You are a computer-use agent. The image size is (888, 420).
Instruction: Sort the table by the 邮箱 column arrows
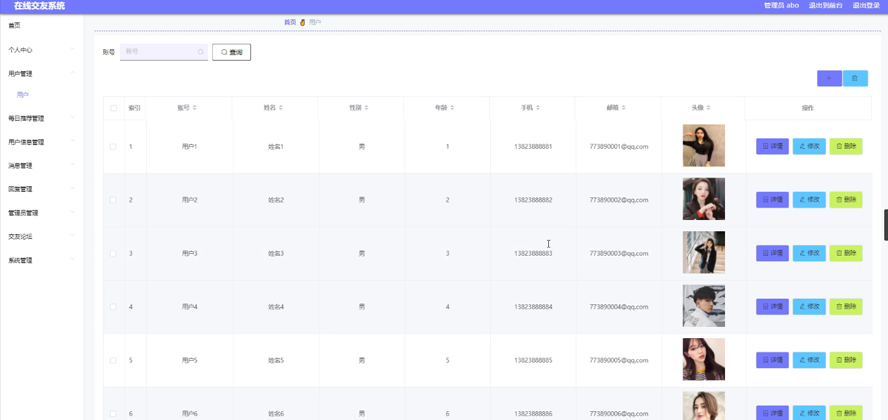point(624,108)
